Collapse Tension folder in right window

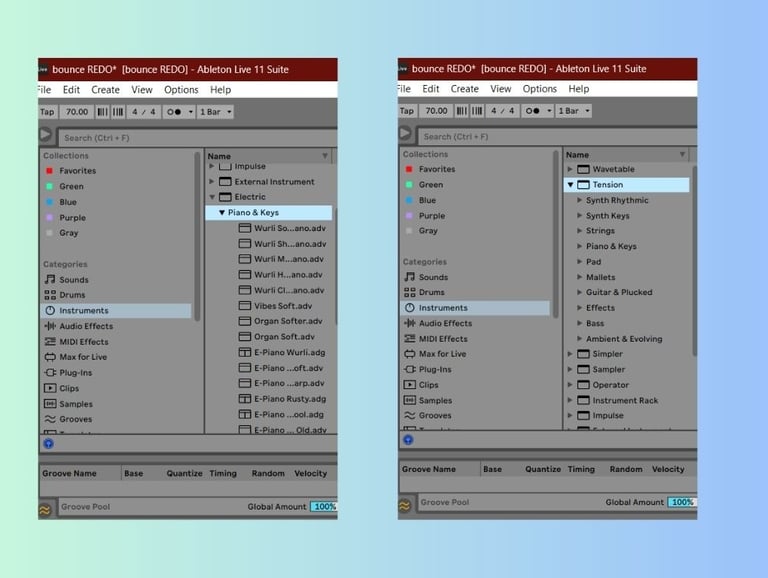pyautogui.click(x=571, y=185)
